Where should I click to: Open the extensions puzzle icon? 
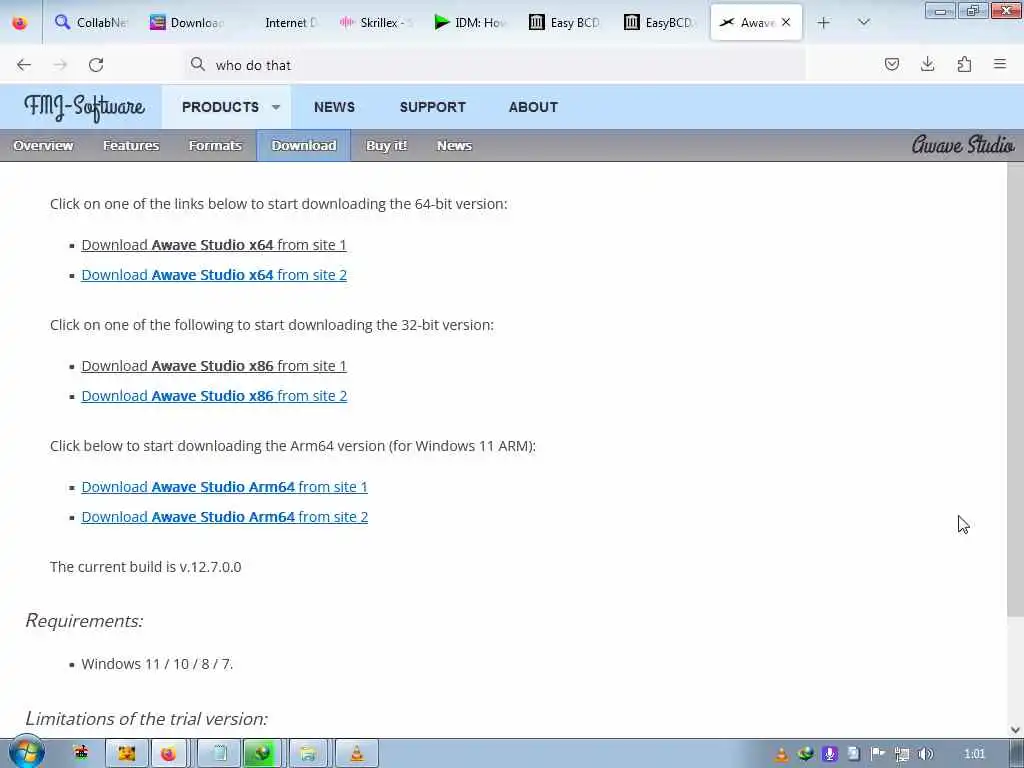964,64
